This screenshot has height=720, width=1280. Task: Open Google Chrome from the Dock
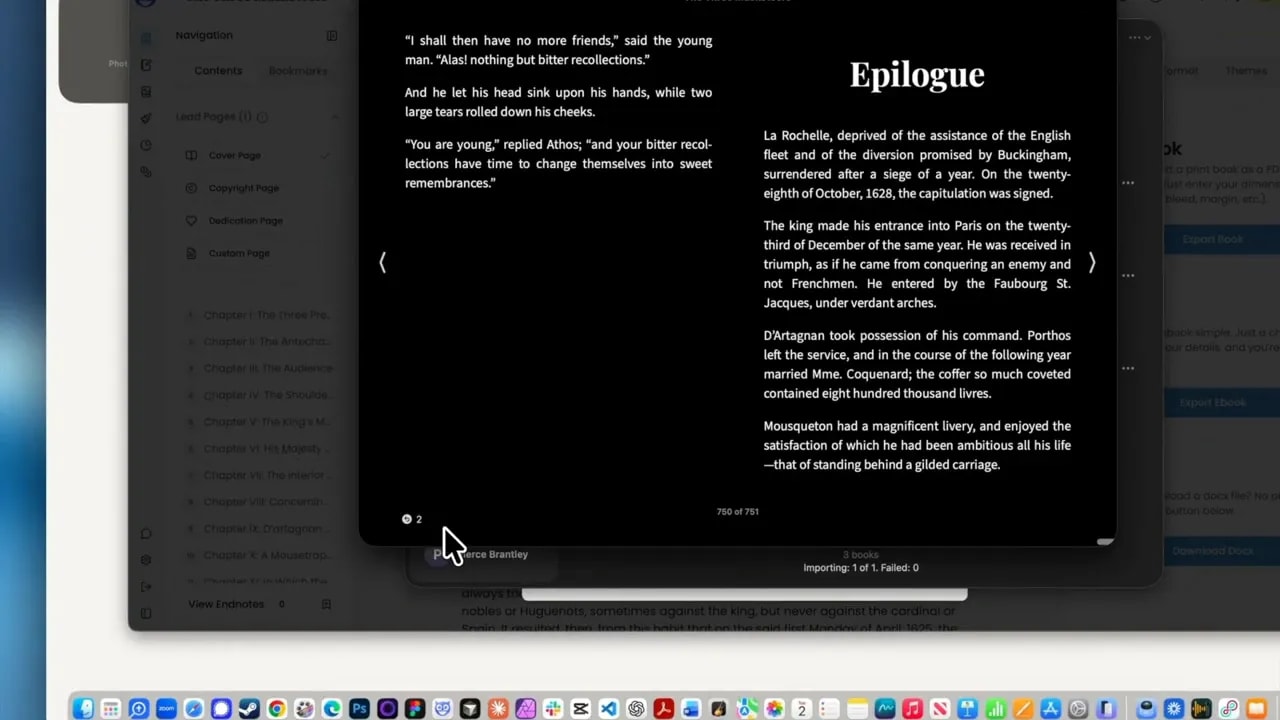coord(277,708)
